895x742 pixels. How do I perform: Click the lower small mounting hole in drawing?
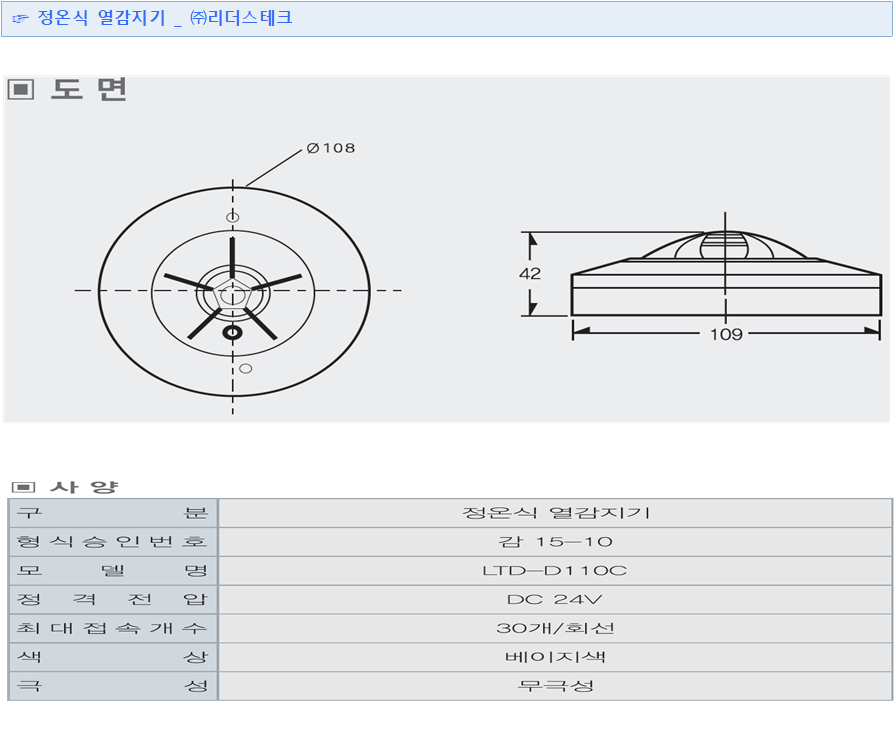246,368
